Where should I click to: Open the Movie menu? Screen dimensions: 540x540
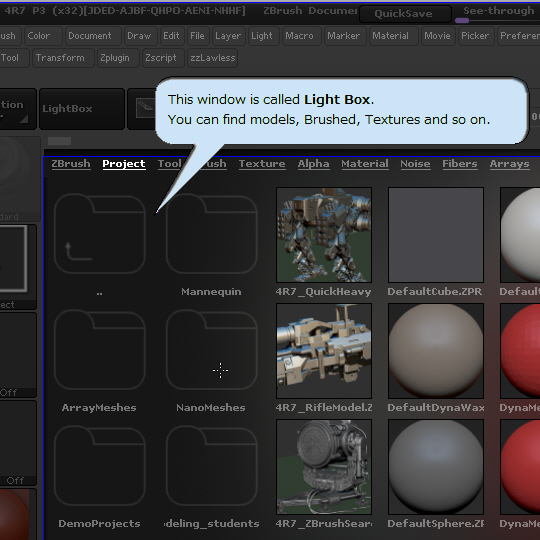pos(438,36)
